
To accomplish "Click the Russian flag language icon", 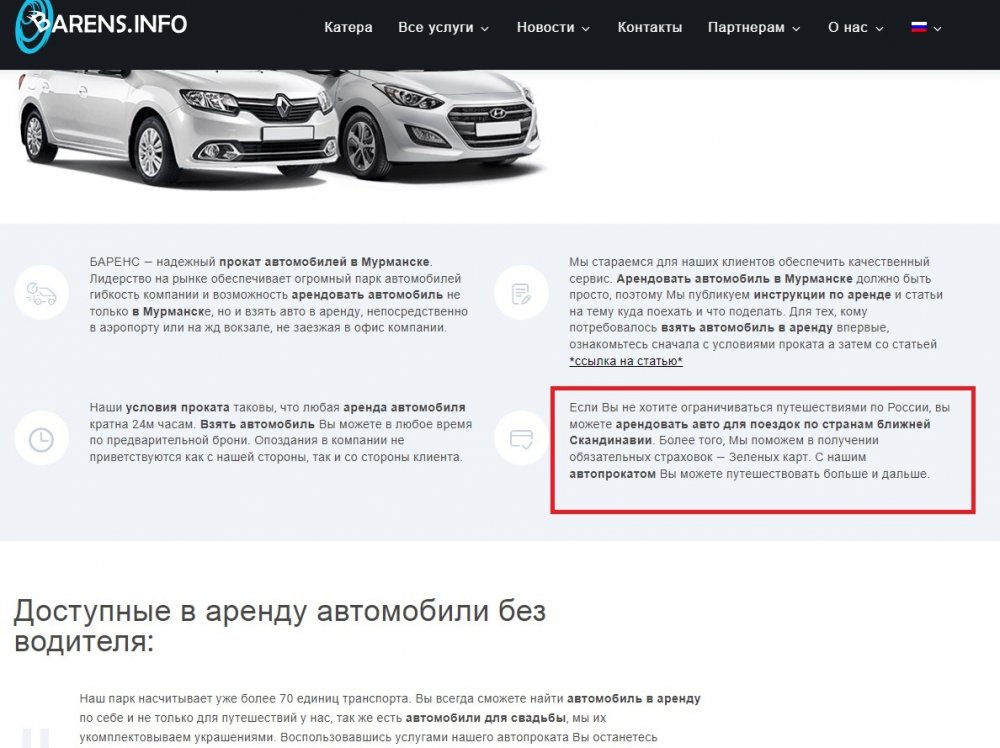I will coord(918,27).
